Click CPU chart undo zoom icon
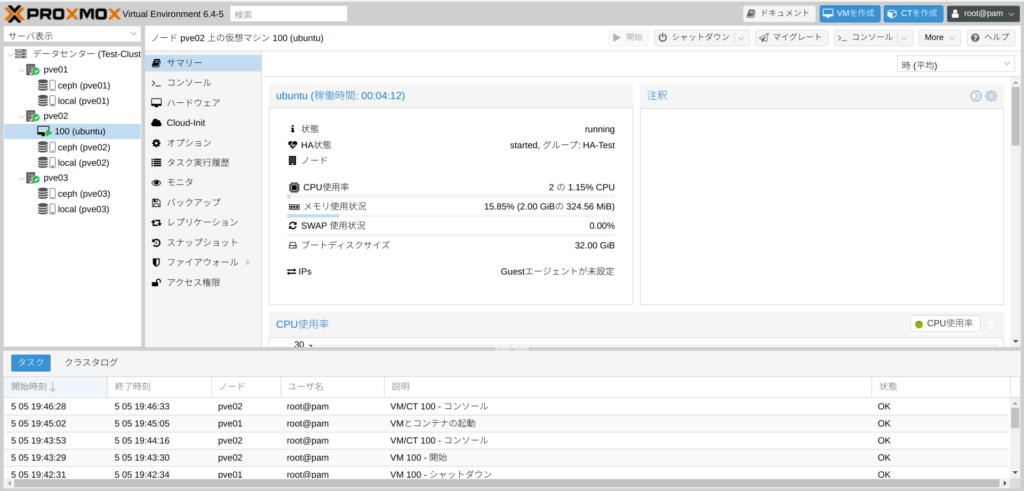Viewport: 1024px width, 491px height. click(991, 325)
